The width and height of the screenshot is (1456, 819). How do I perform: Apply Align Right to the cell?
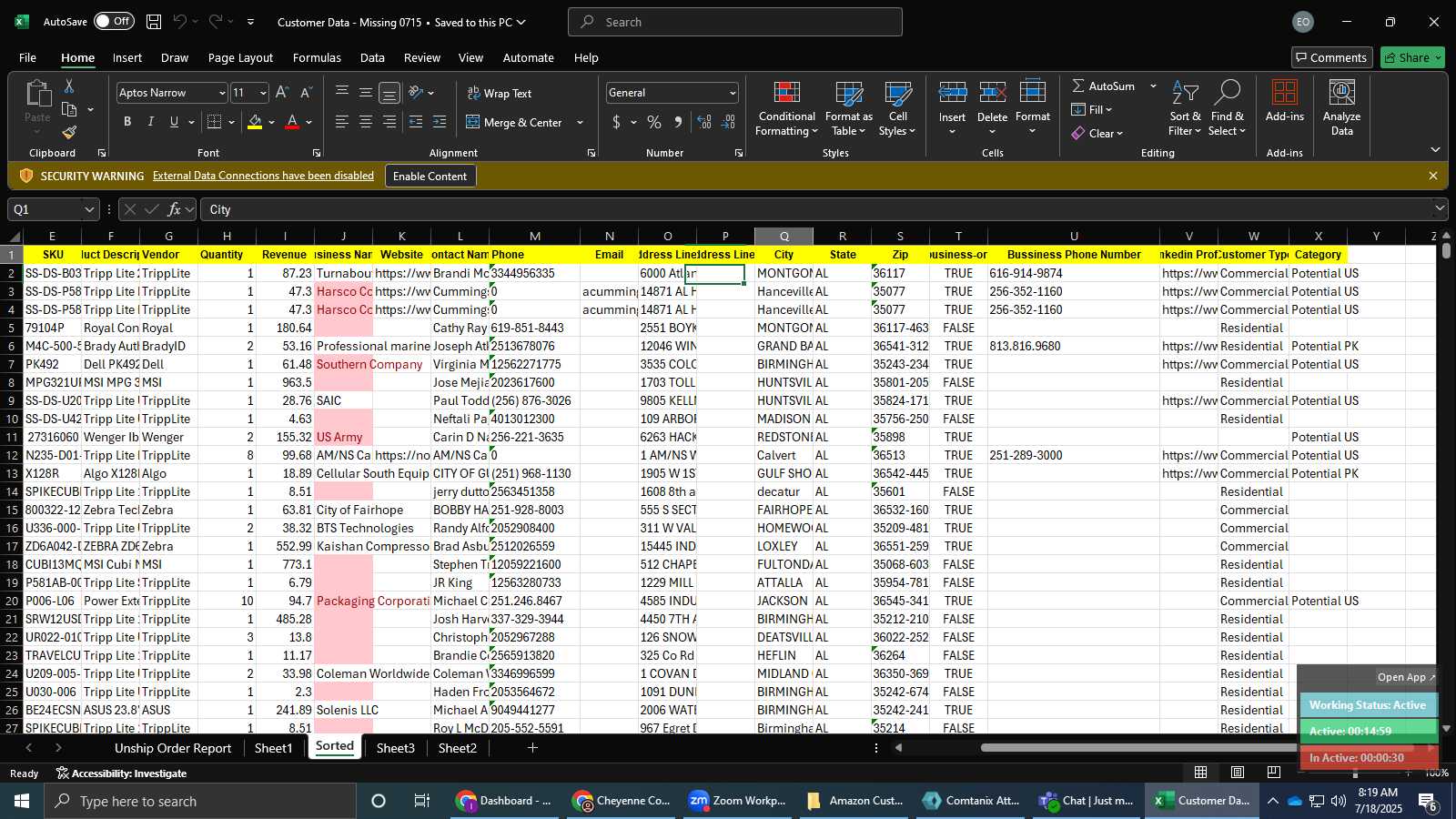pos(389,122)
